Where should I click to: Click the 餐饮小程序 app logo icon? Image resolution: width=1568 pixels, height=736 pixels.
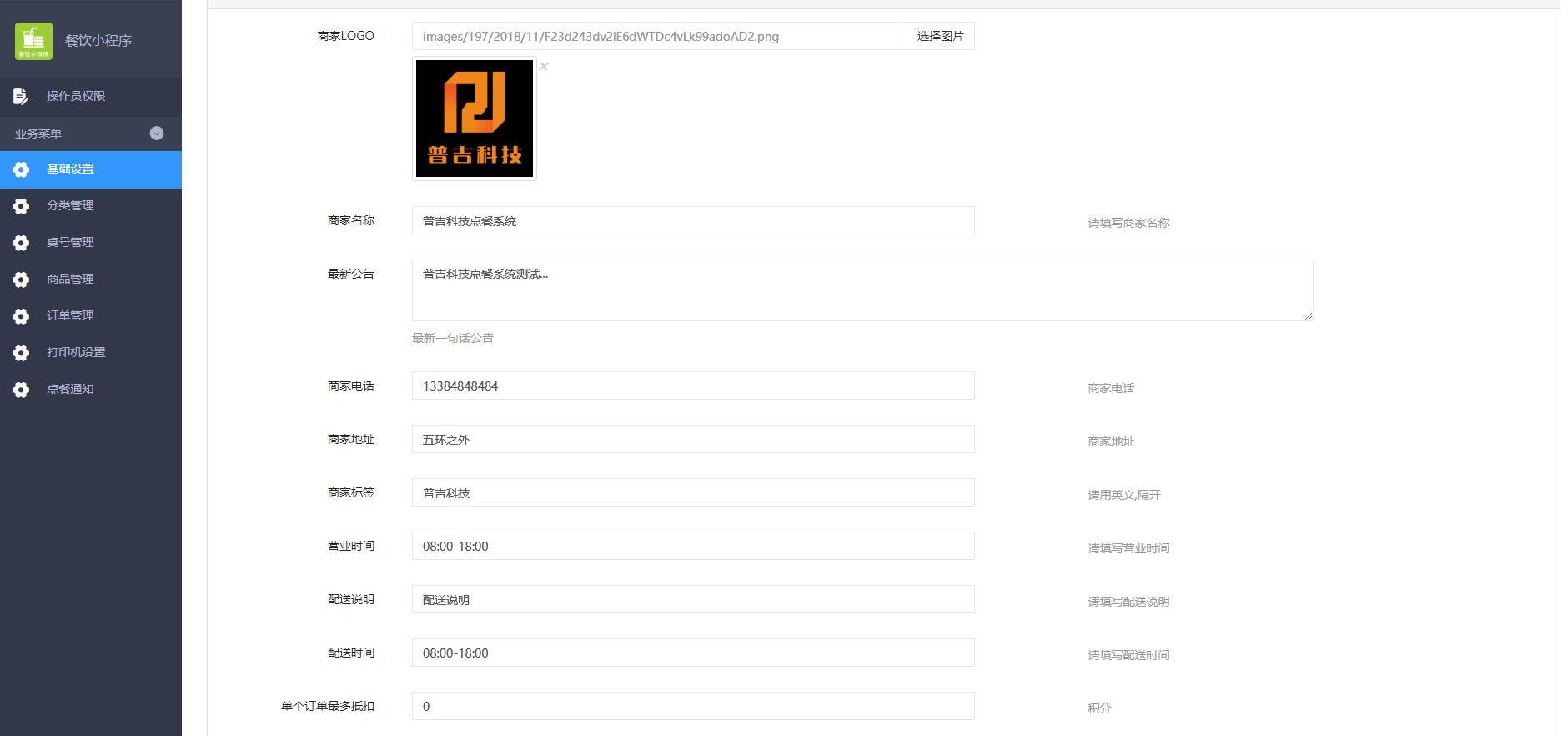33,41
